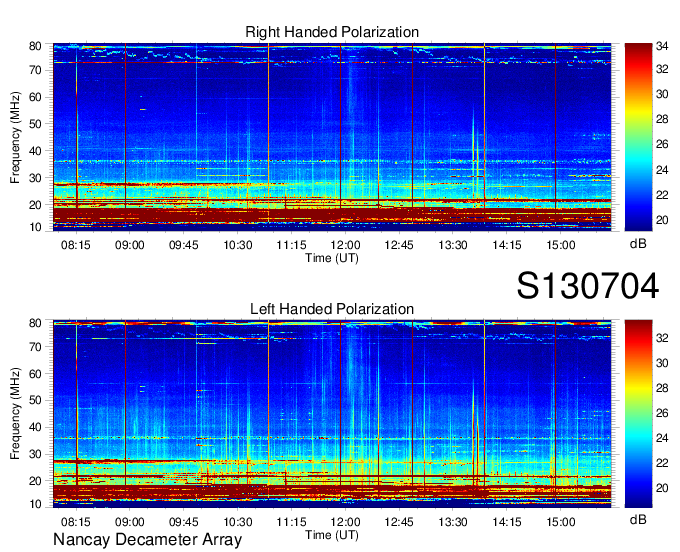The image size is (680, 552).
Task: Click the 09:00 time tick of top plot
Action: coord(130,245)
